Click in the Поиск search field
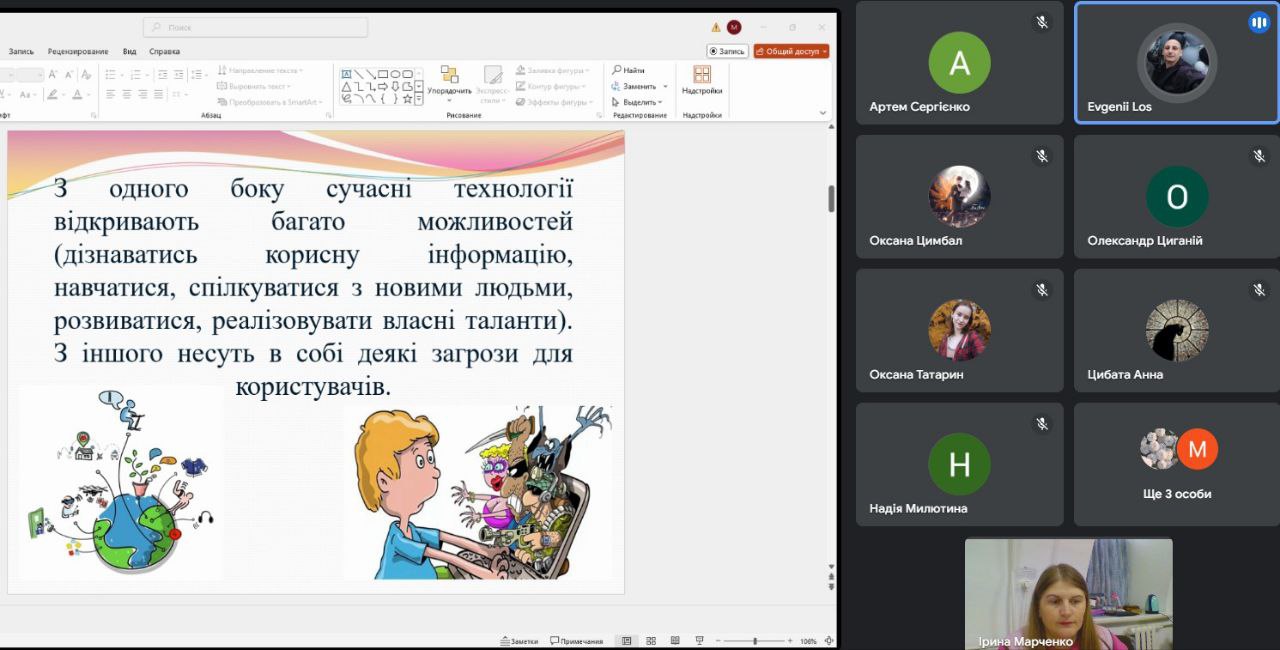 coord(255,27)
